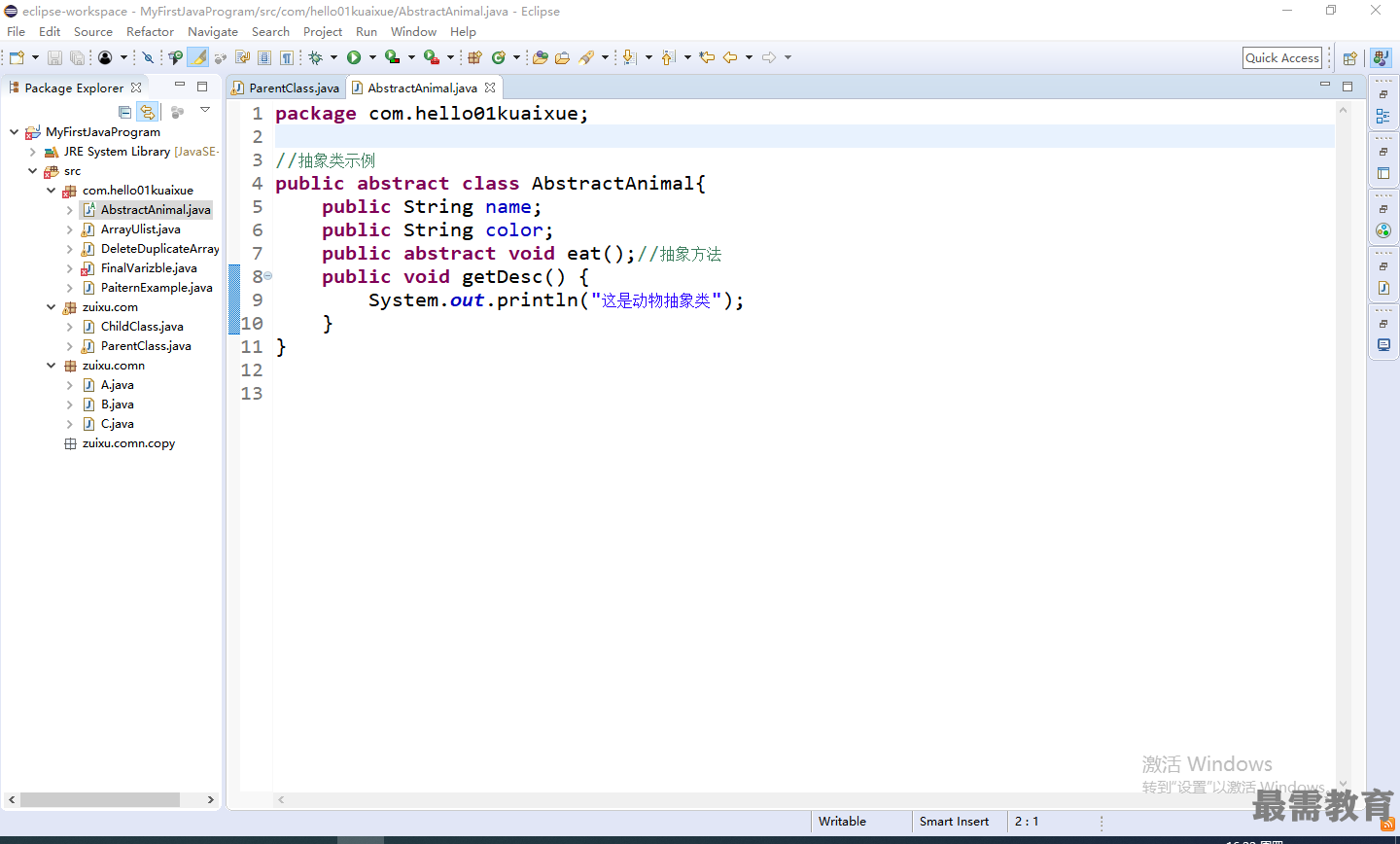
Task: Click the Smart Insert status entry
Action: (x=955, y=822)
